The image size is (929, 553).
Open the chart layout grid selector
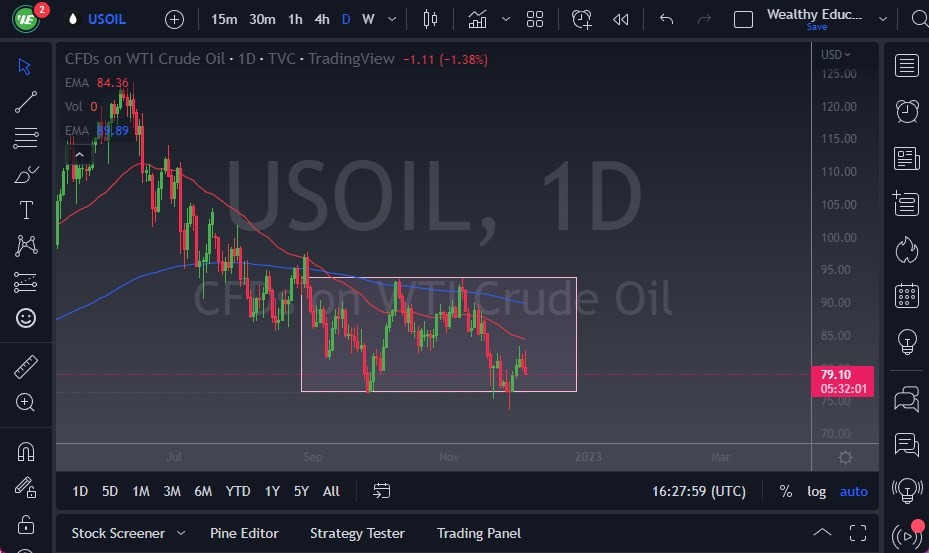(x=534, y=20)
